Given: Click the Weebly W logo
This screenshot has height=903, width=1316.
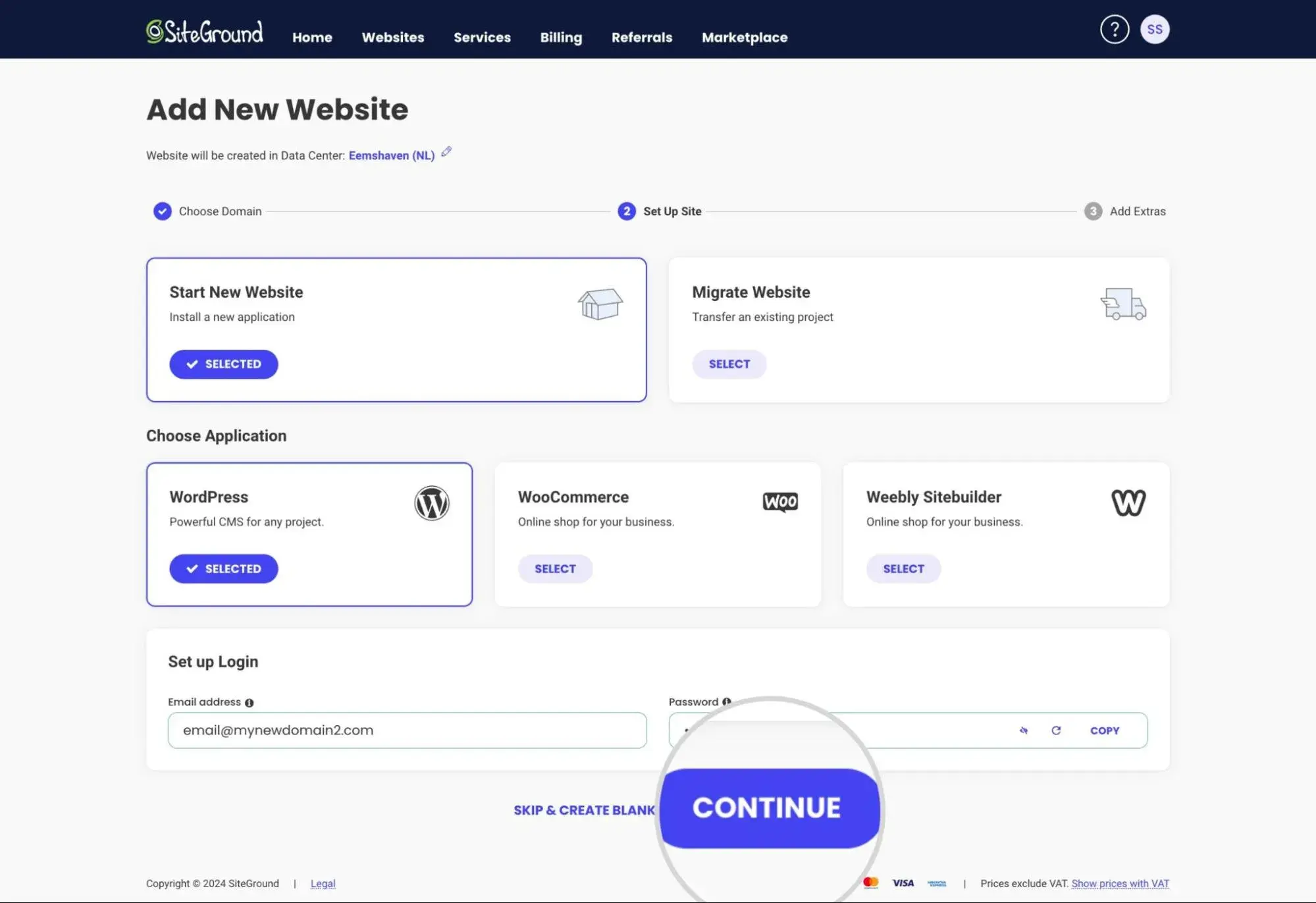Looking at the screenshot, I should [x=1128, y=503].
